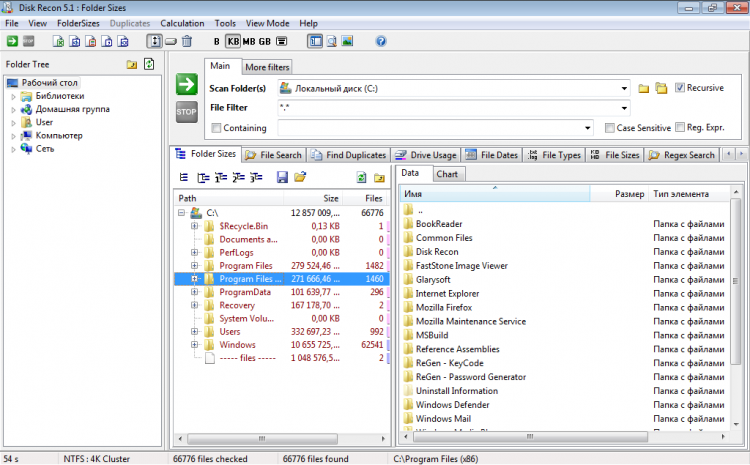Enable the Containing checkbox
Viewport: 750px width, 465px height.
pyautogui.click(x=216, y=128)
